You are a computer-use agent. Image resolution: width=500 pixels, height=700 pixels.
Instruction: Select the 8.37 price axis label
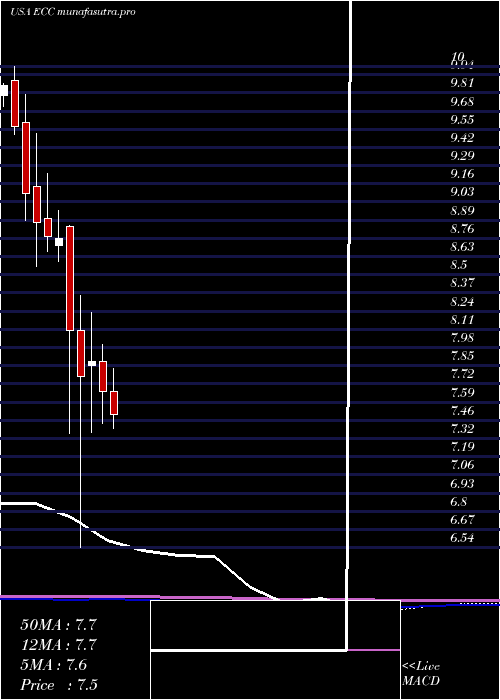click(462, 283)
